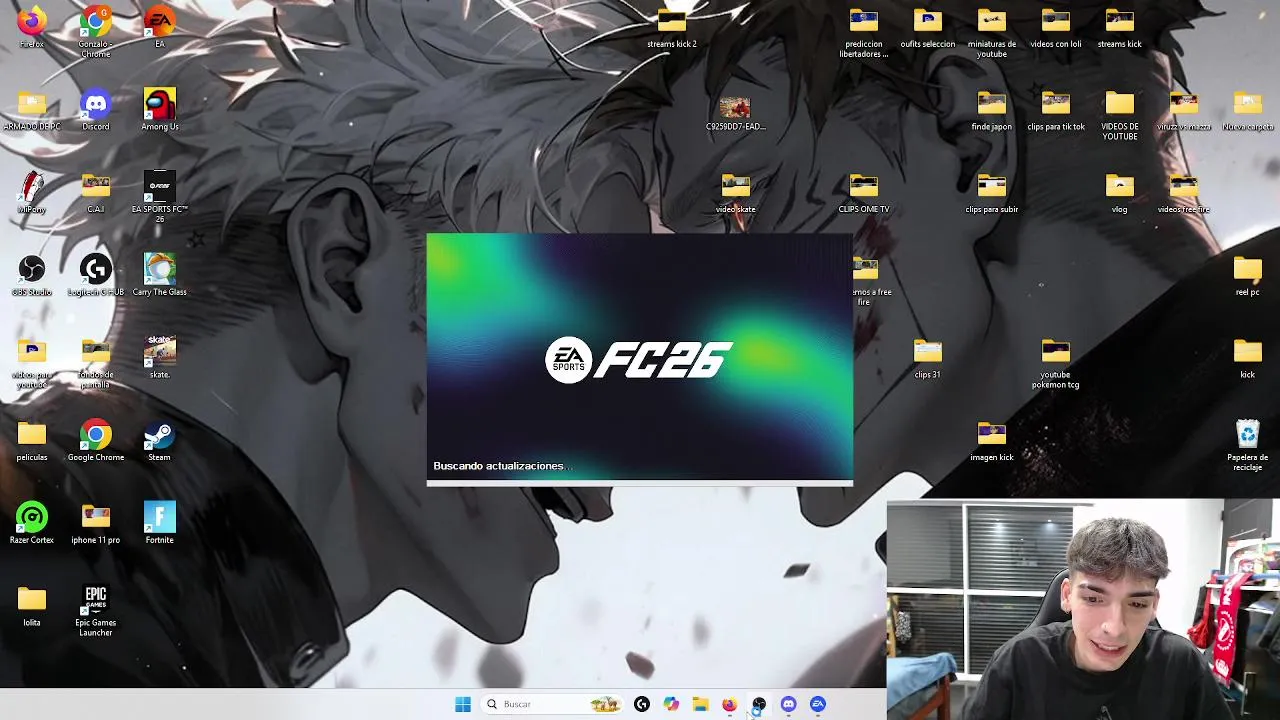Viewport: 1280px width, 720px height.
Task: Select the lolita folder
Action: click(32, 607)
